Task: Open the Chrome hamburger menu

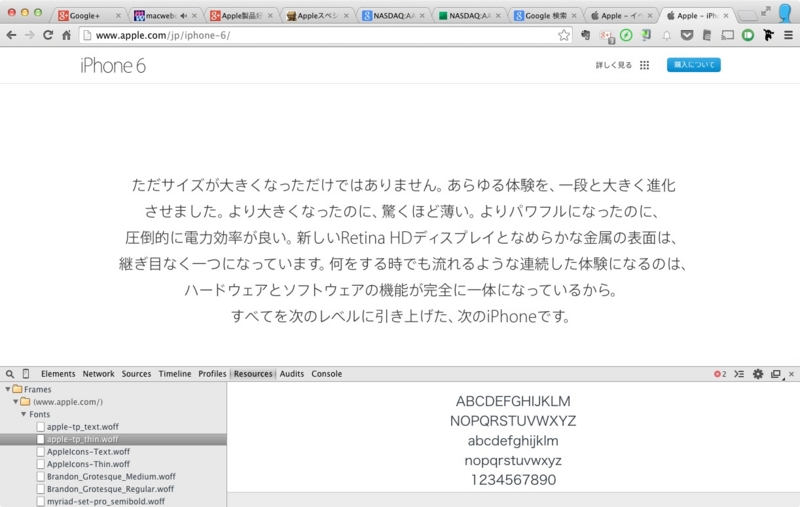Action: point(788,35)
